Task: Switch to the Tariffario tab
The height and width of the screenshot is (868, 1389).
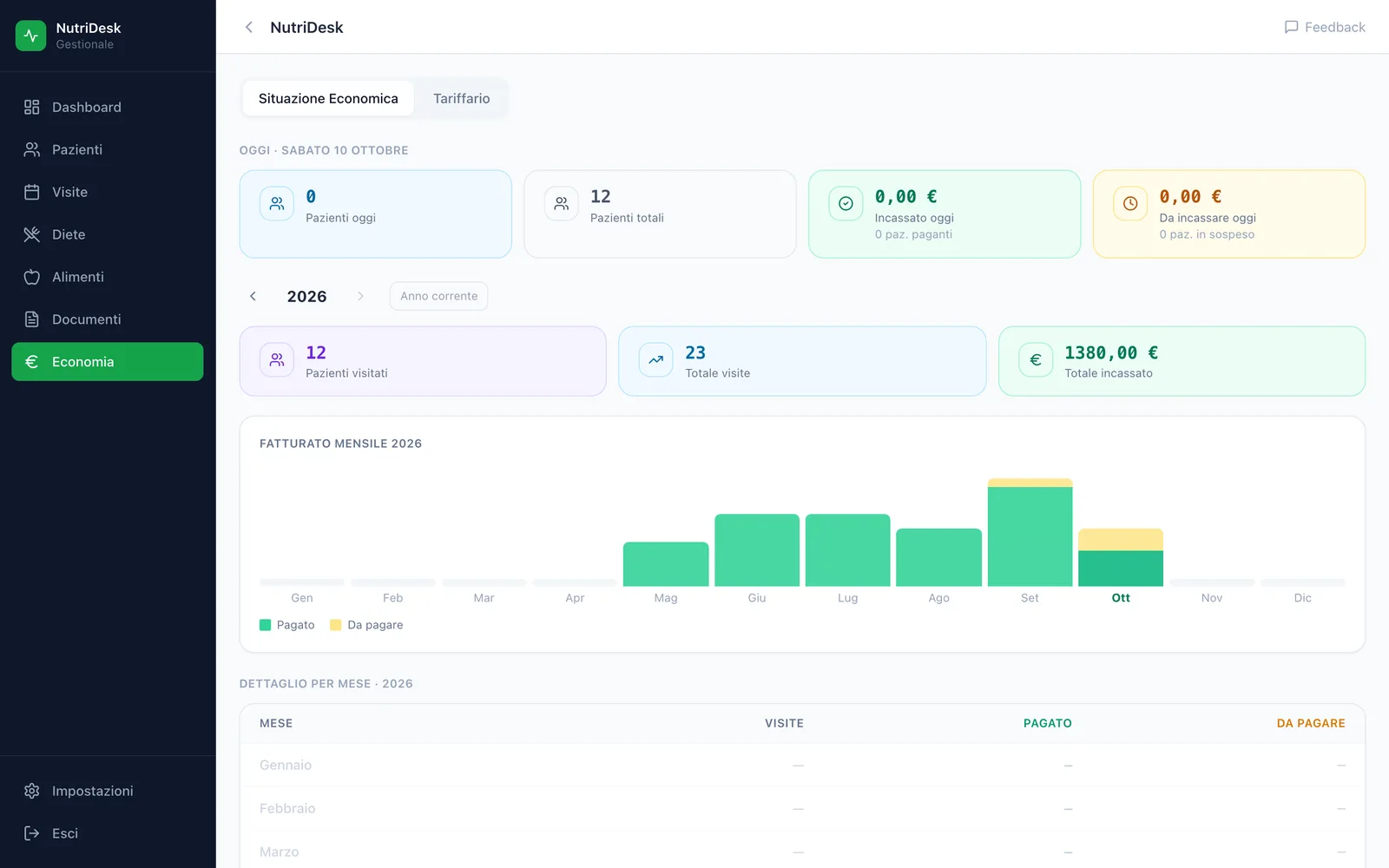Action: point(462,98)
